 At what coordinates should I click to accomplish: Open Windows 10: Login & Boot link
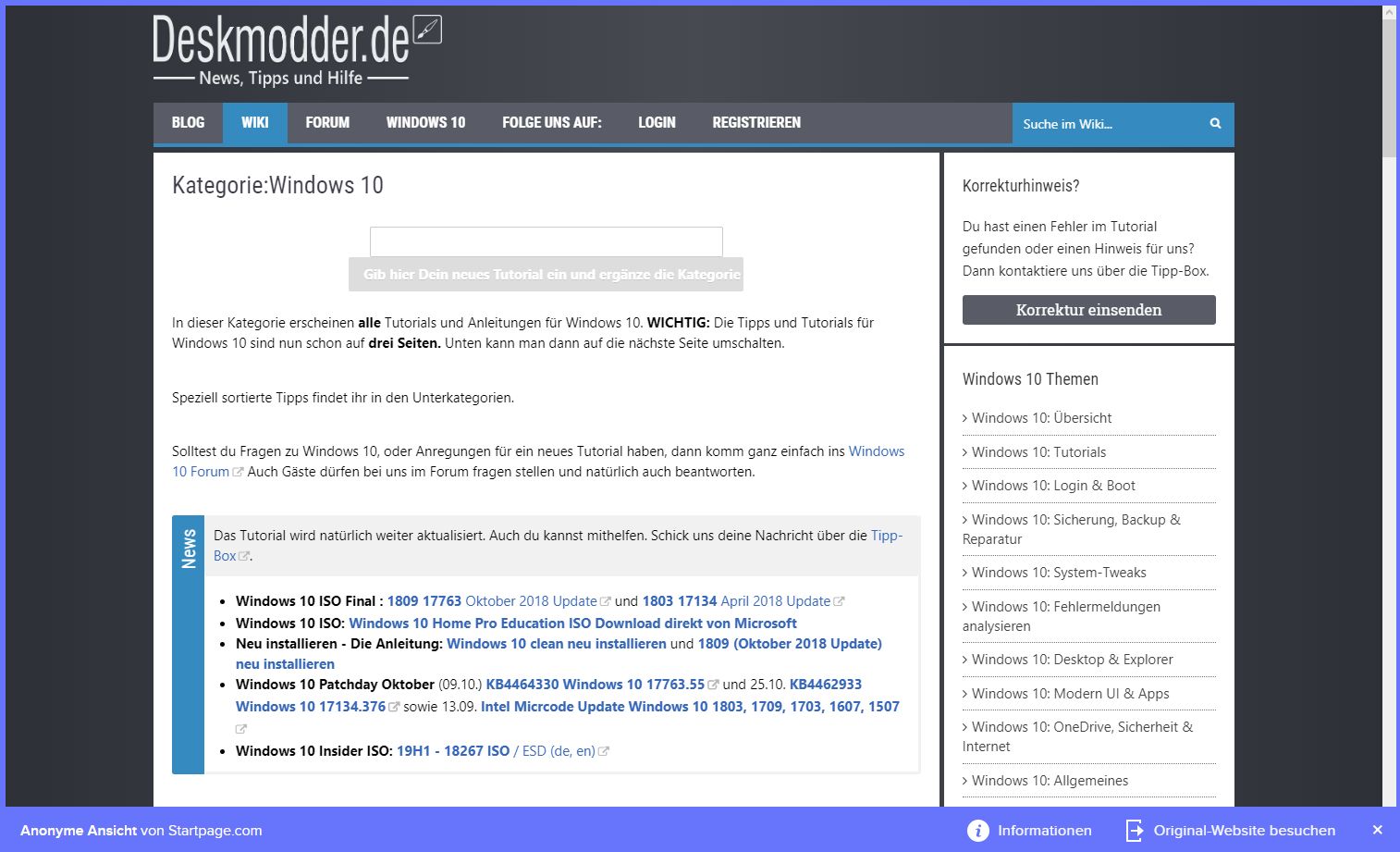(x=1053, y=486)
